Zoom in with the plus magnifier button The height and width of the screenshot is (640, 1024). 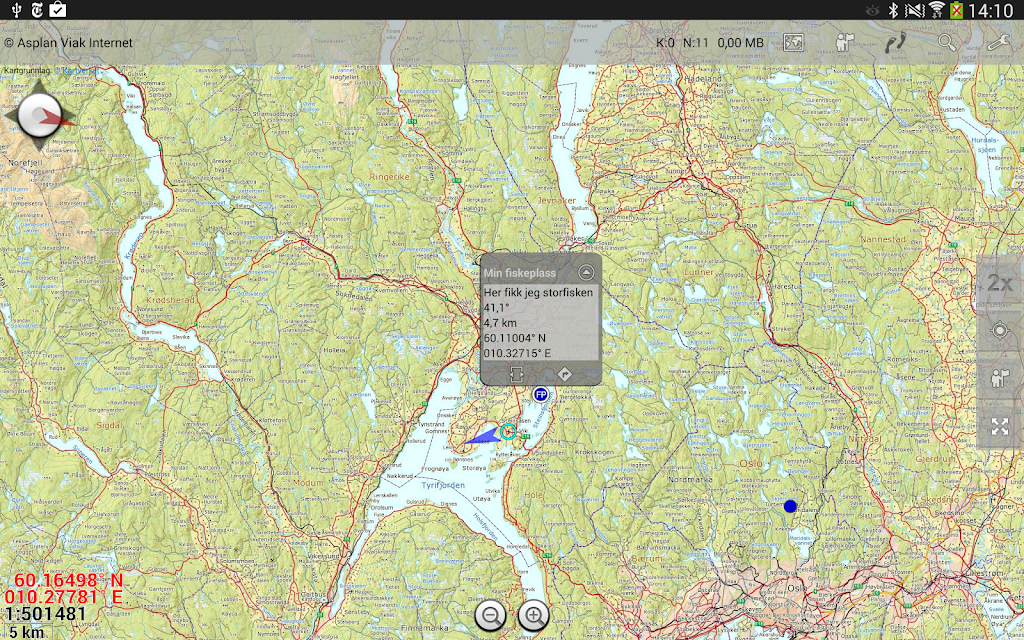pyautogui.click(x=534, y=616)
